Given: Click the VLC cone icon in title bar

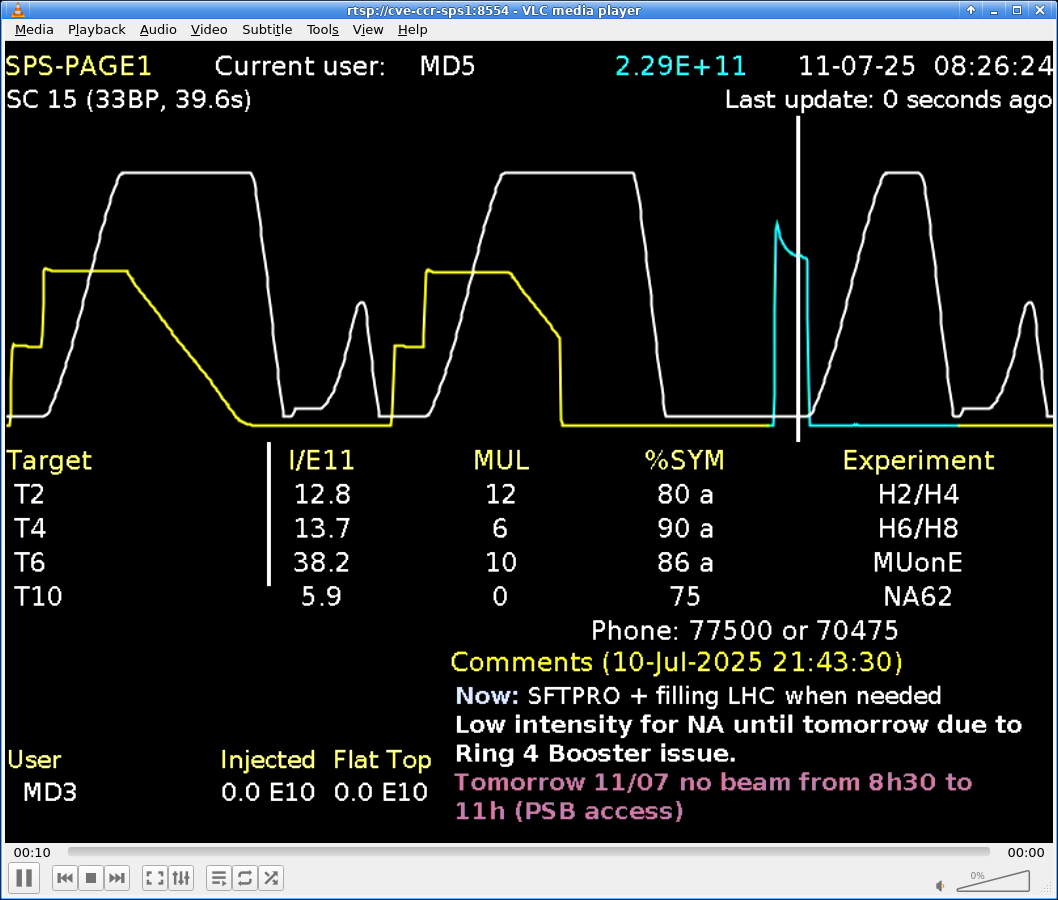Looking at the screenshot, I should pyautogui.click(x=11, y=10).
